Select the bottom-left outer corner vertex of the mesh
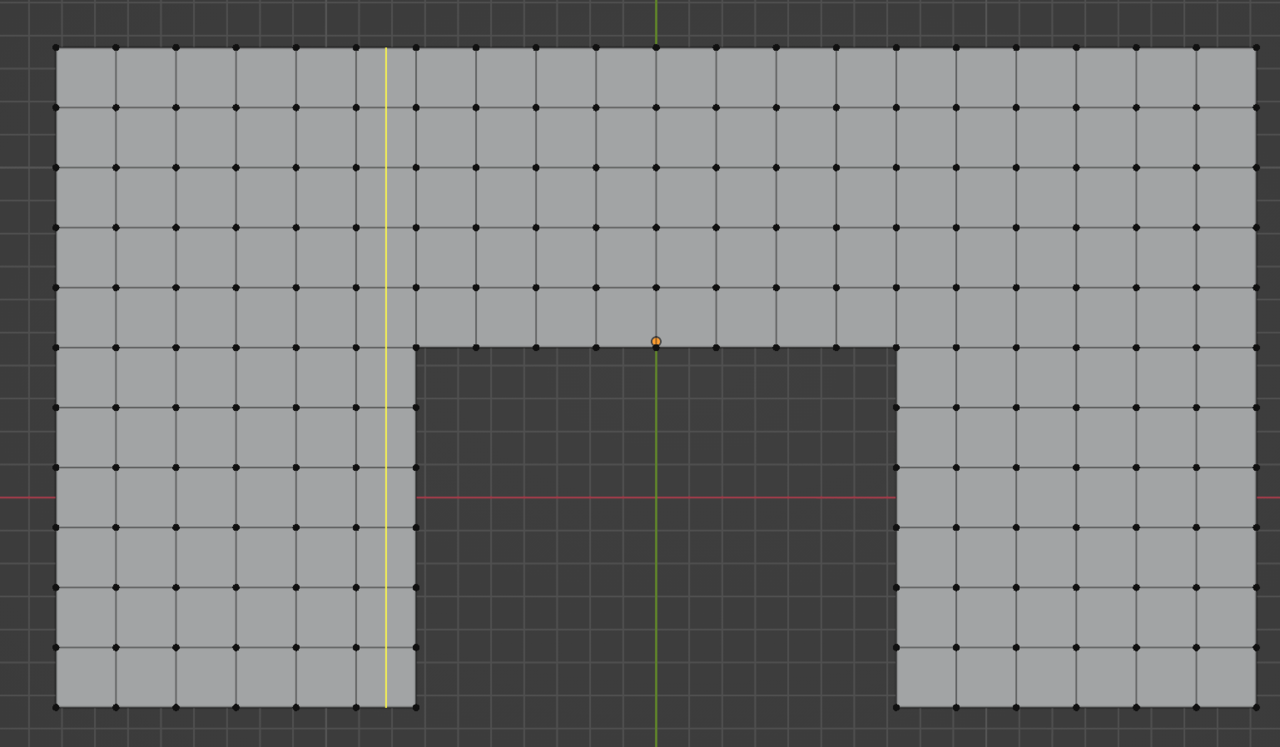 (x=56, y=707)
